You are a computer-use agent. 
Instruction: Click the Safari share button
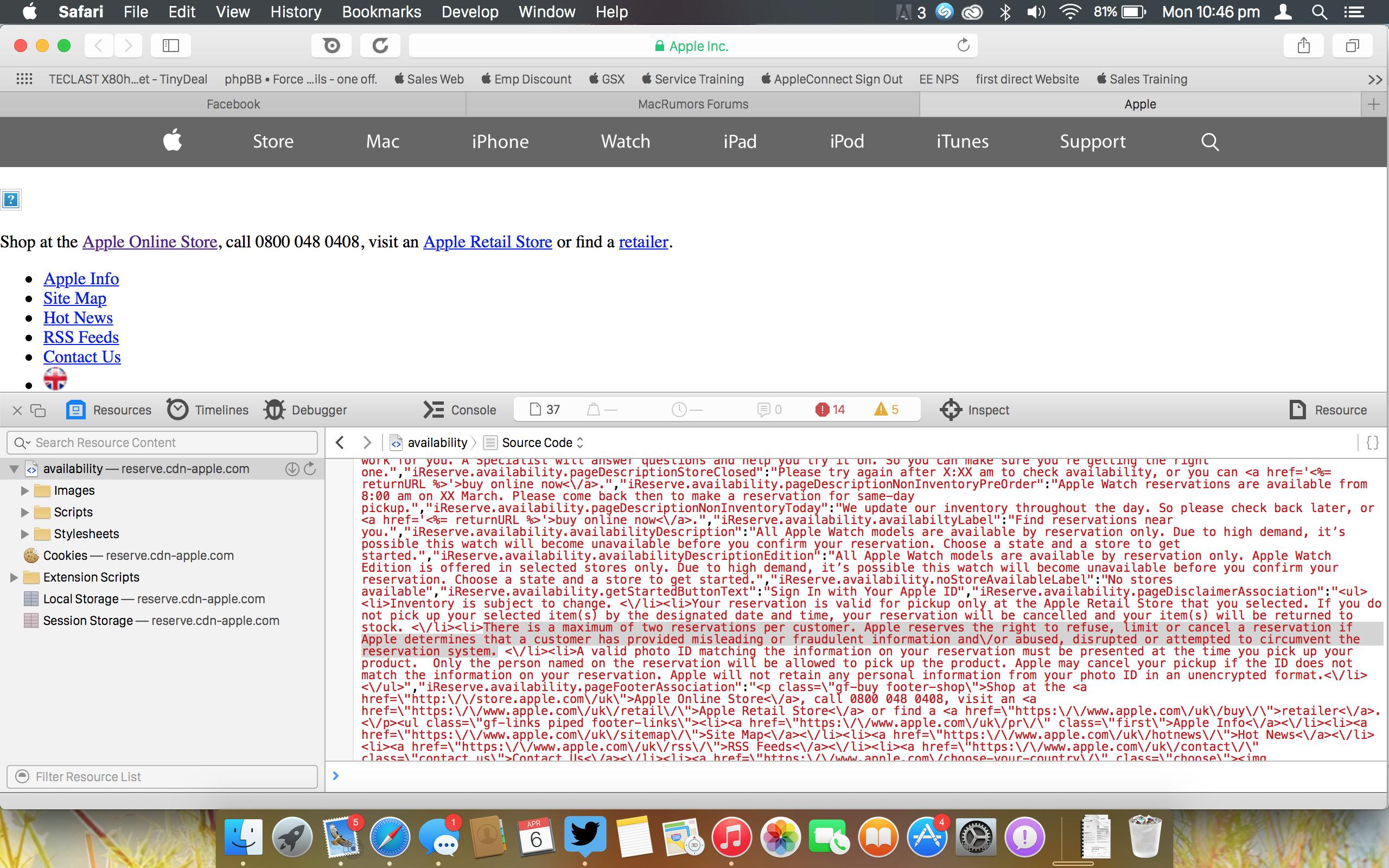click(x=1303, y=46)
